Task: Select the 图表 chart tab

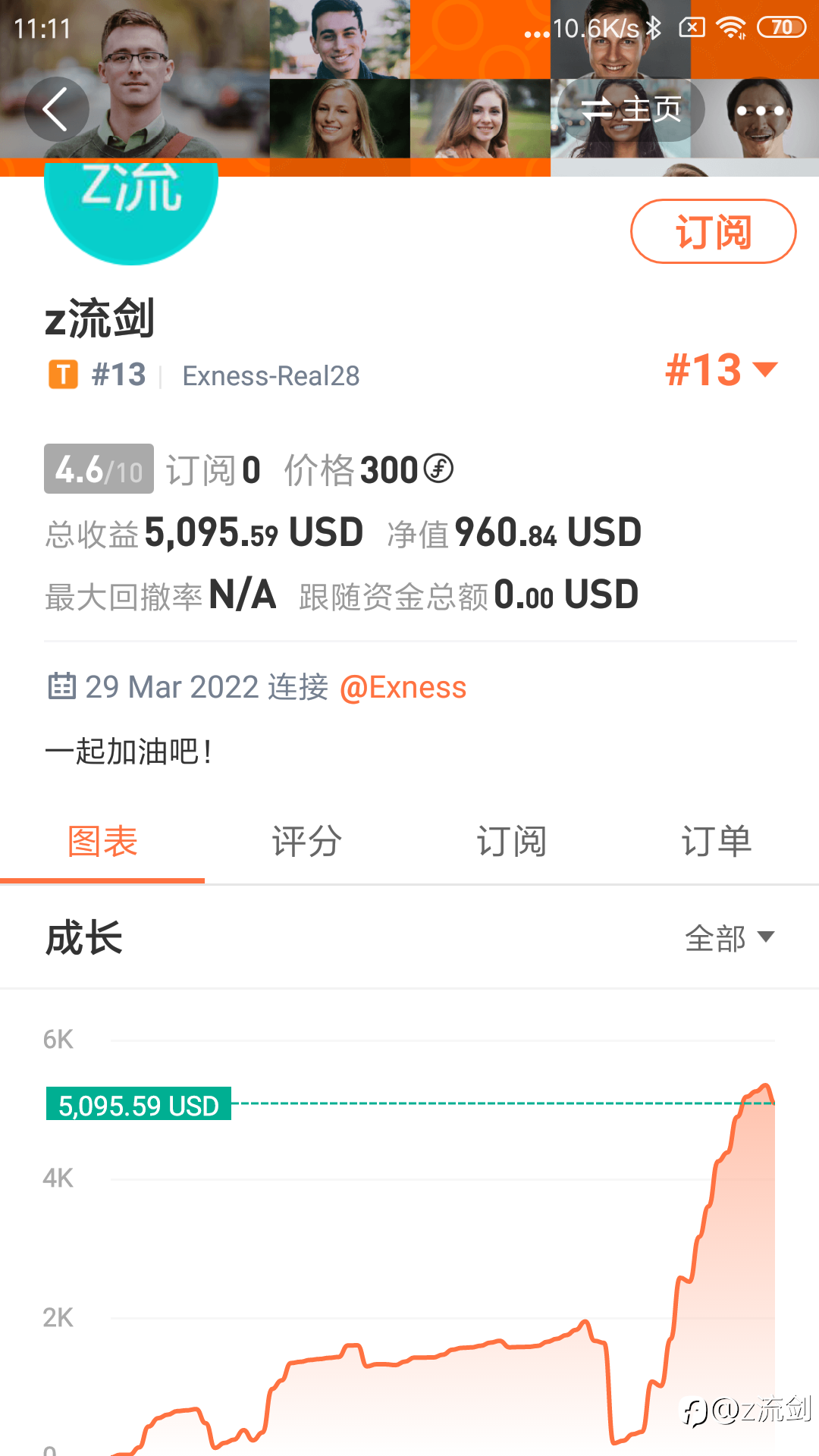Action: pos(102,842)
